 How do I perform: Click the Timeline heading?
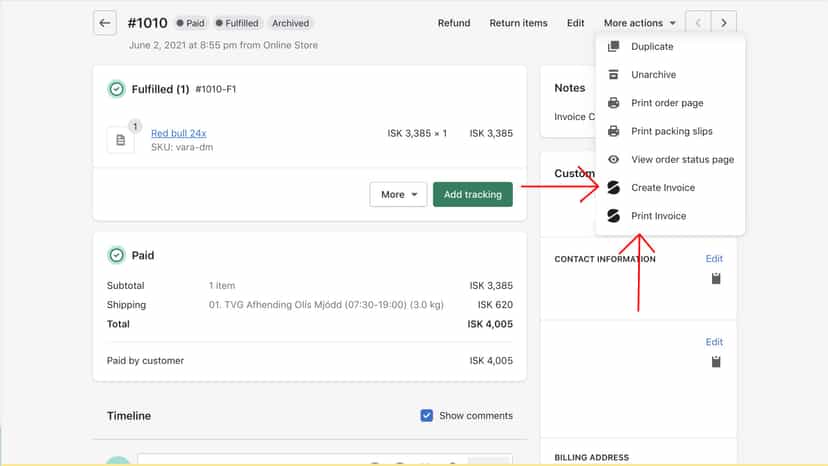click(129, 416)
